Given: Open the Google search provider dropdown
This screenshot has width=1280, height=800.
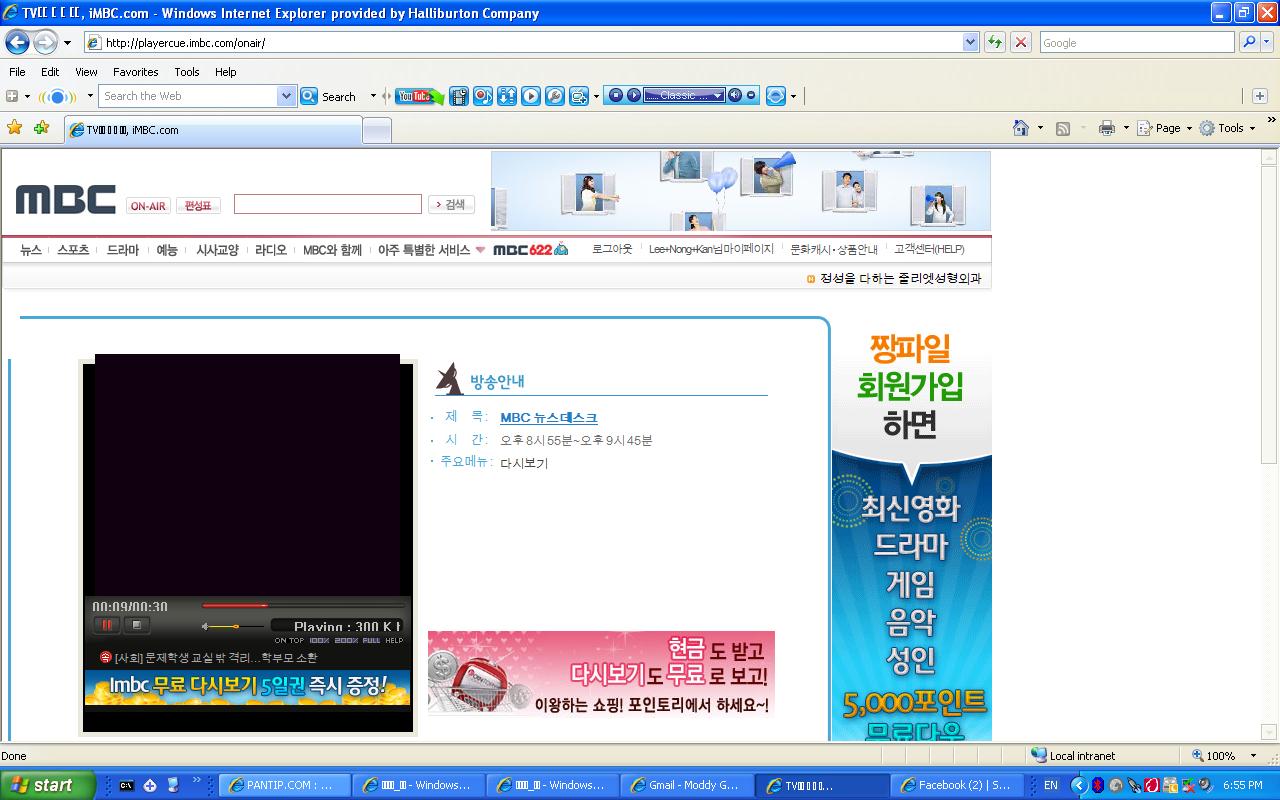Looking at the screenshot, I should point(1268,42).
